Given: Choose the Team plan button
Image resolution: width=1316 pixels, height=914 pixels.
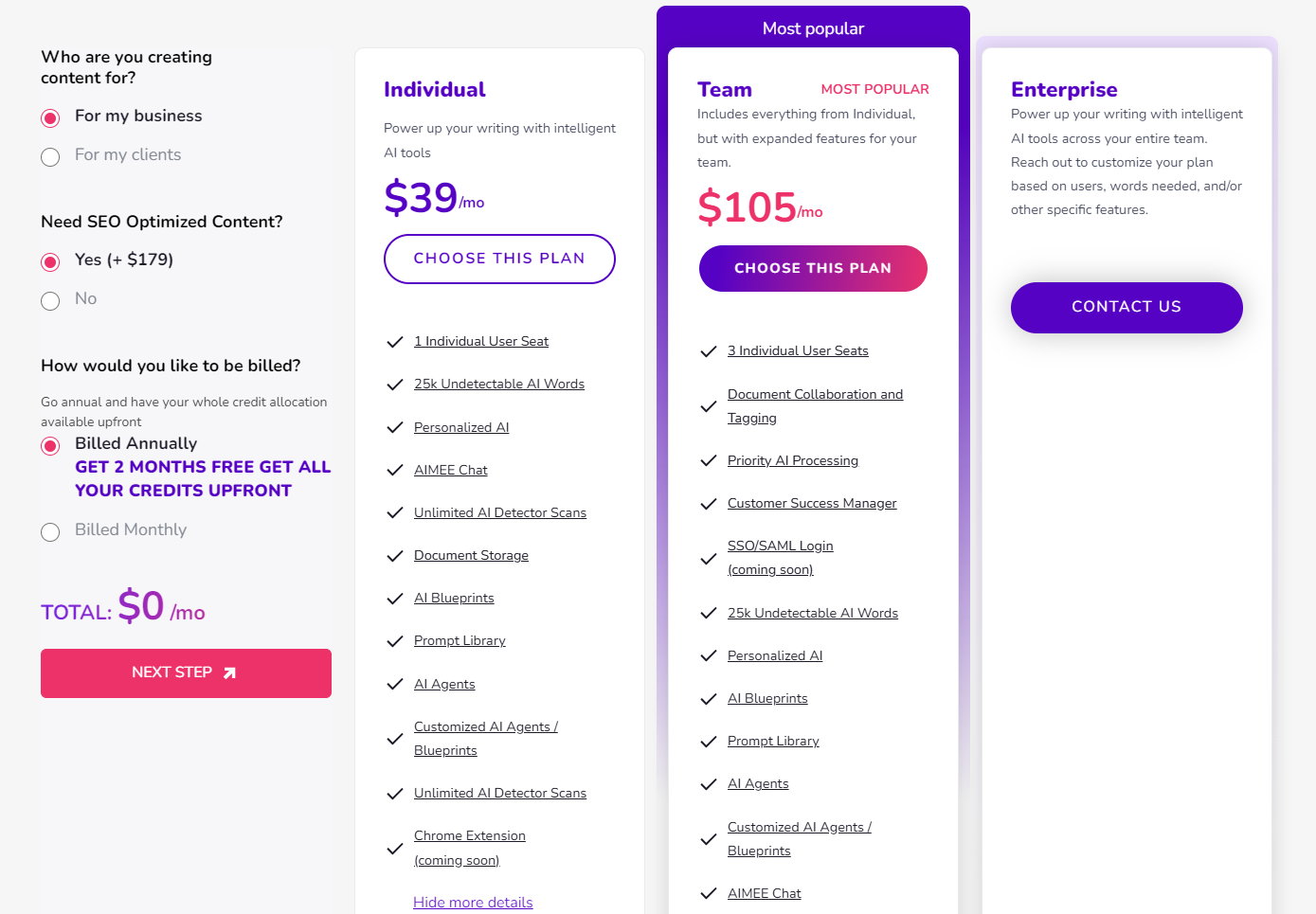Looking at the screenshot, I should coord(813,268).
